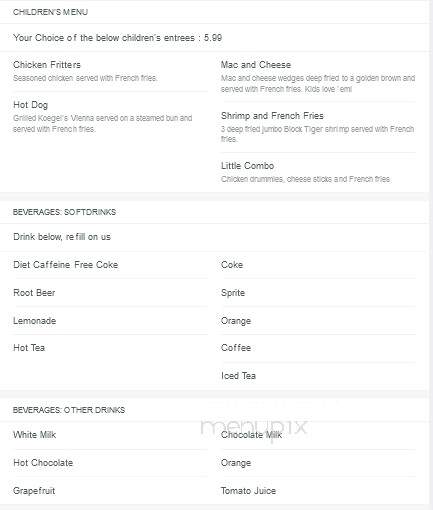Choose the Chocolate Milk item
Image resolution: width=433 pixels, height=510 pixels.
pos(251,435)
